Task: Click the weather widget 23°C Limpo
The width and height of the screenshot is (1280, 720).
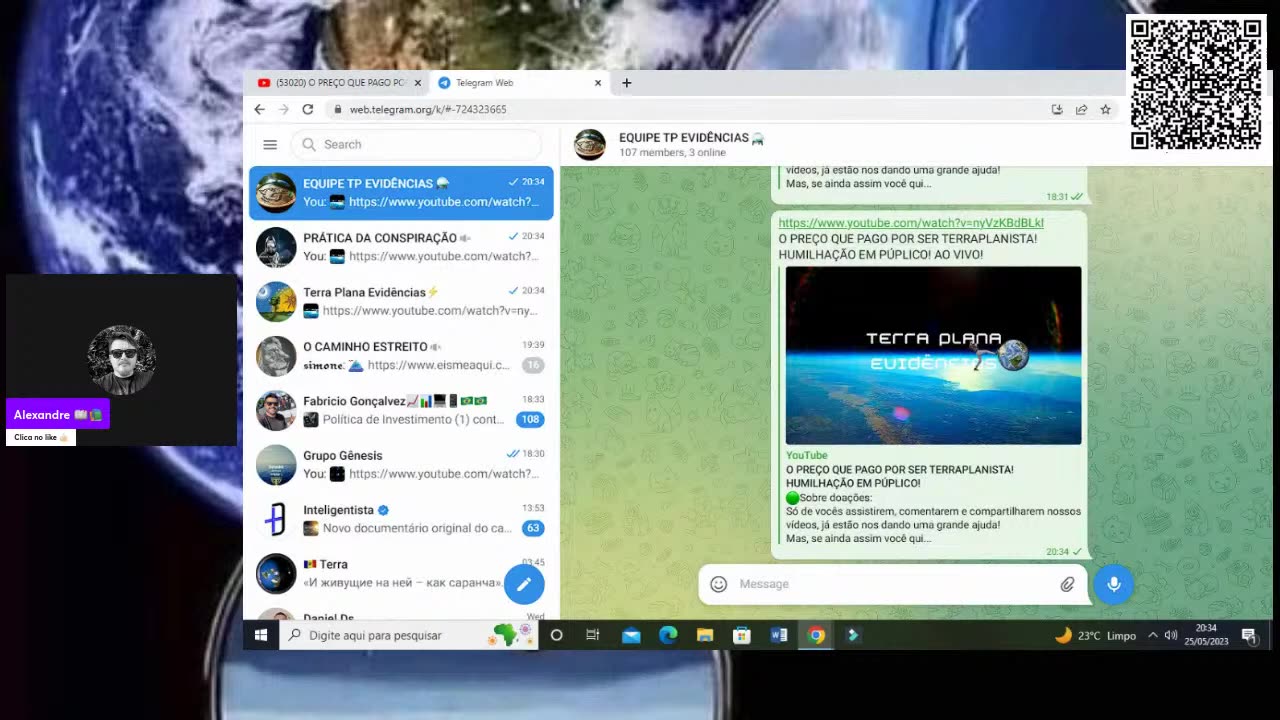Action: [1096, 635]
